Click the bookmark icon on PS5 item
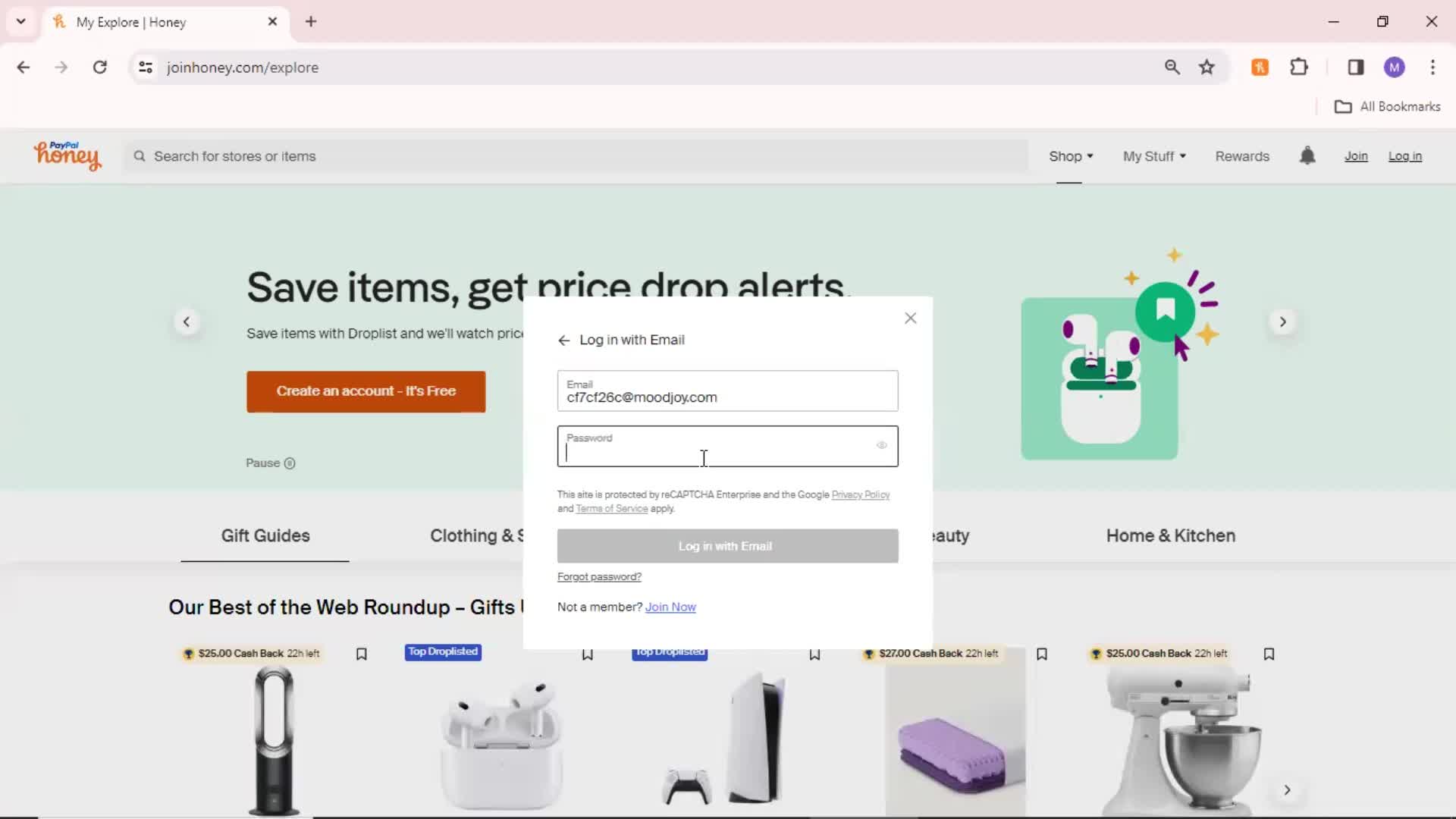This screenshot has width=1456, height=819. coord(815,654)
